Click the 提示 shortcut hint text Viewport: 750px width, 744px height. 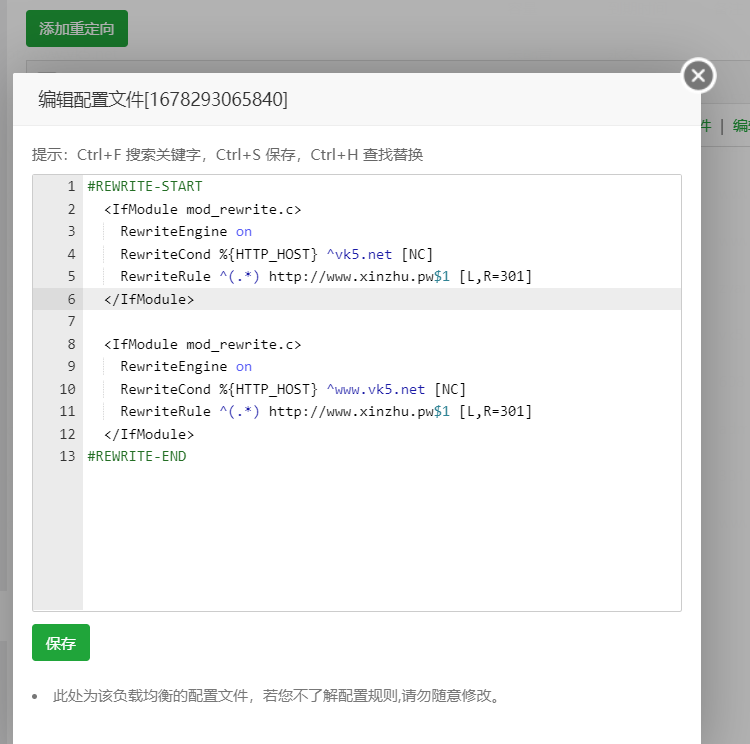[x=227, y=155]
